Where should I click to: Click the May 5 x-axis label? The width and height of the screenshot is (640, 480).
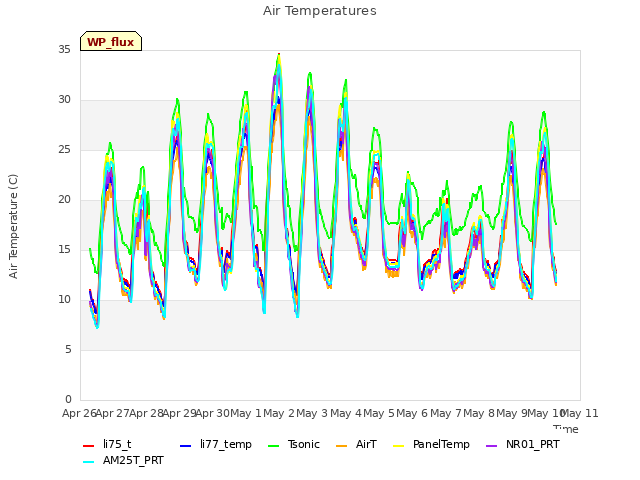[x=379, y=413]
